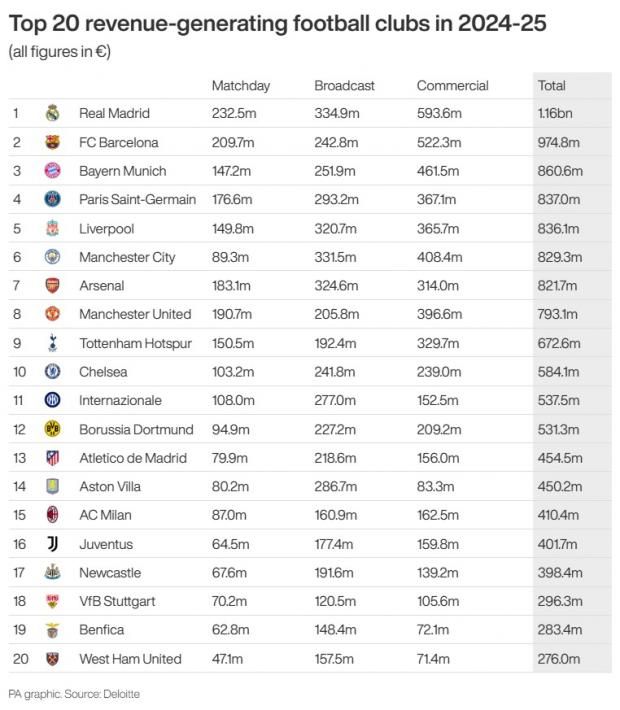
Task: Click the Matchday column header
Action: pyautogui.click(x=240, y=86)
